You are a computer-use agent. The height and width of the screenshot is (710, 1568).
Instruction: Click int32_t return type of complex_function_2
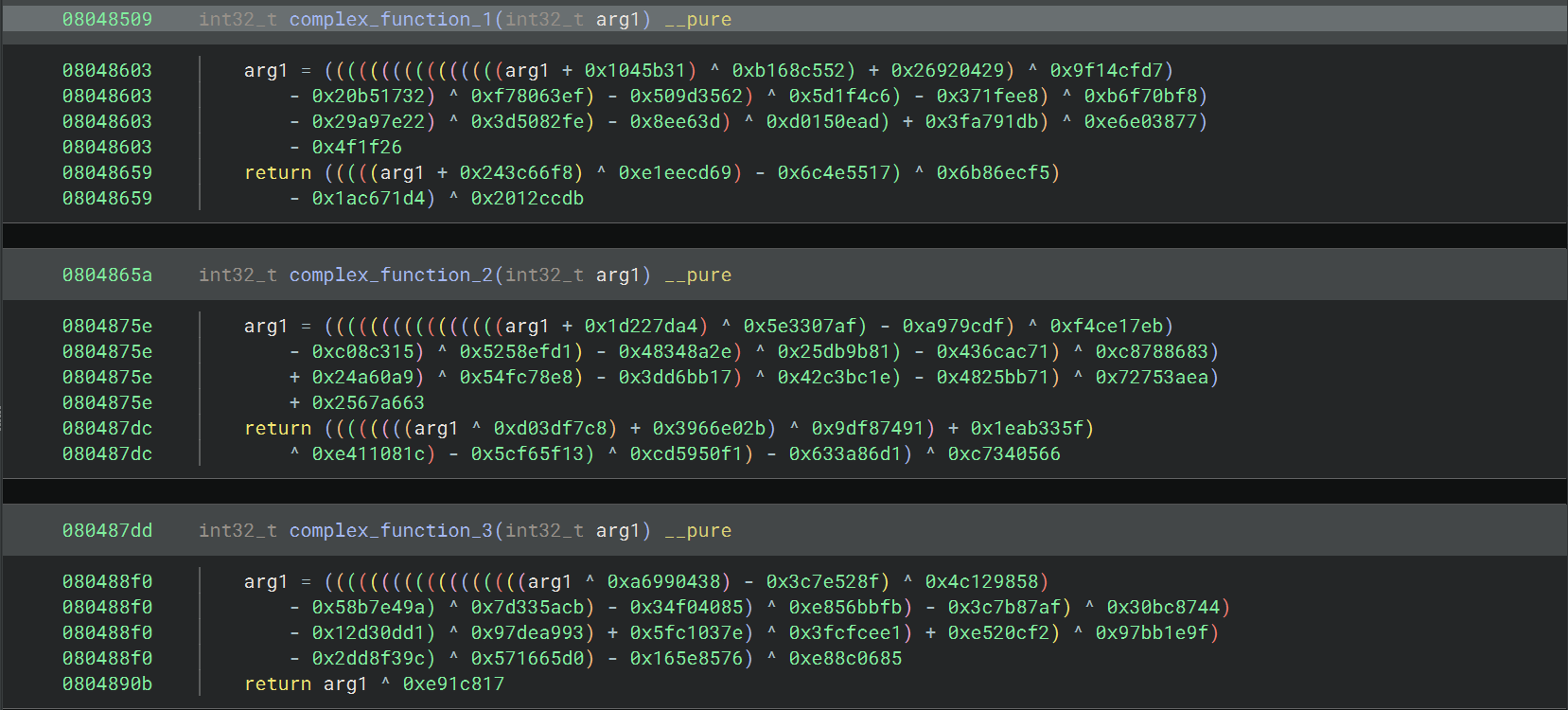(238, 275)
